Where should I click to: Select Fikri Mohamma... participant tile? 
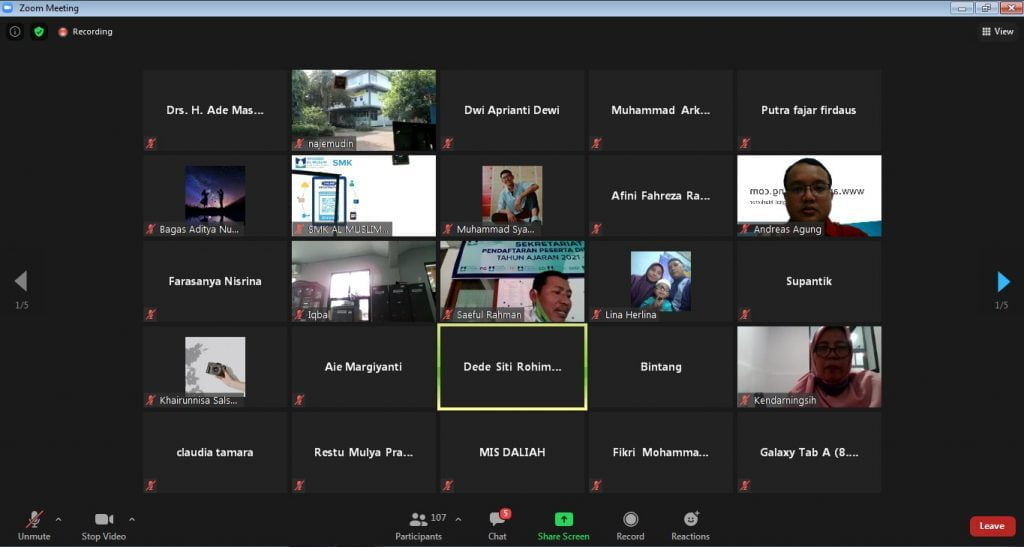click(661, 452)
